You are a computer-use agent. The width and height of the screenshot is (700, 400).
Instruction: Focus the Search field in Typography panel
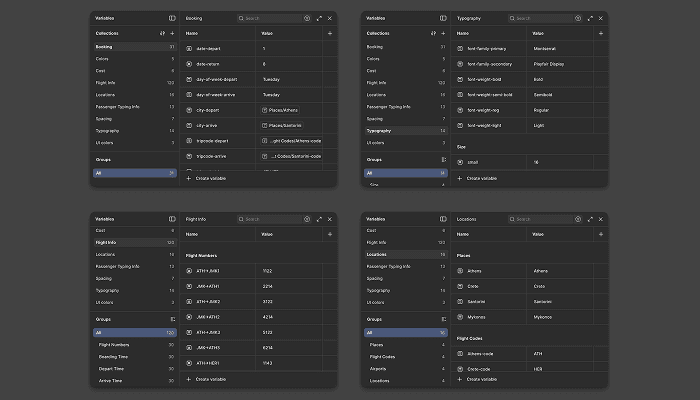pyautogui.click(x=540, y=18)
